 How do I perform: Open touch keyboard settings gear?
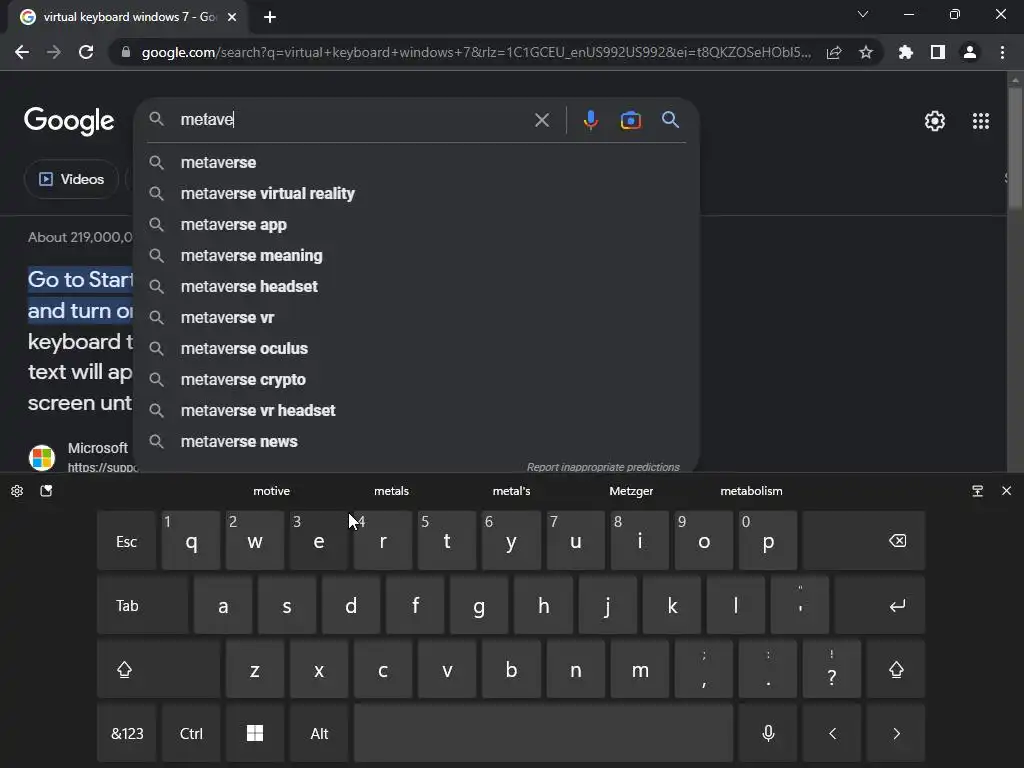17,490
